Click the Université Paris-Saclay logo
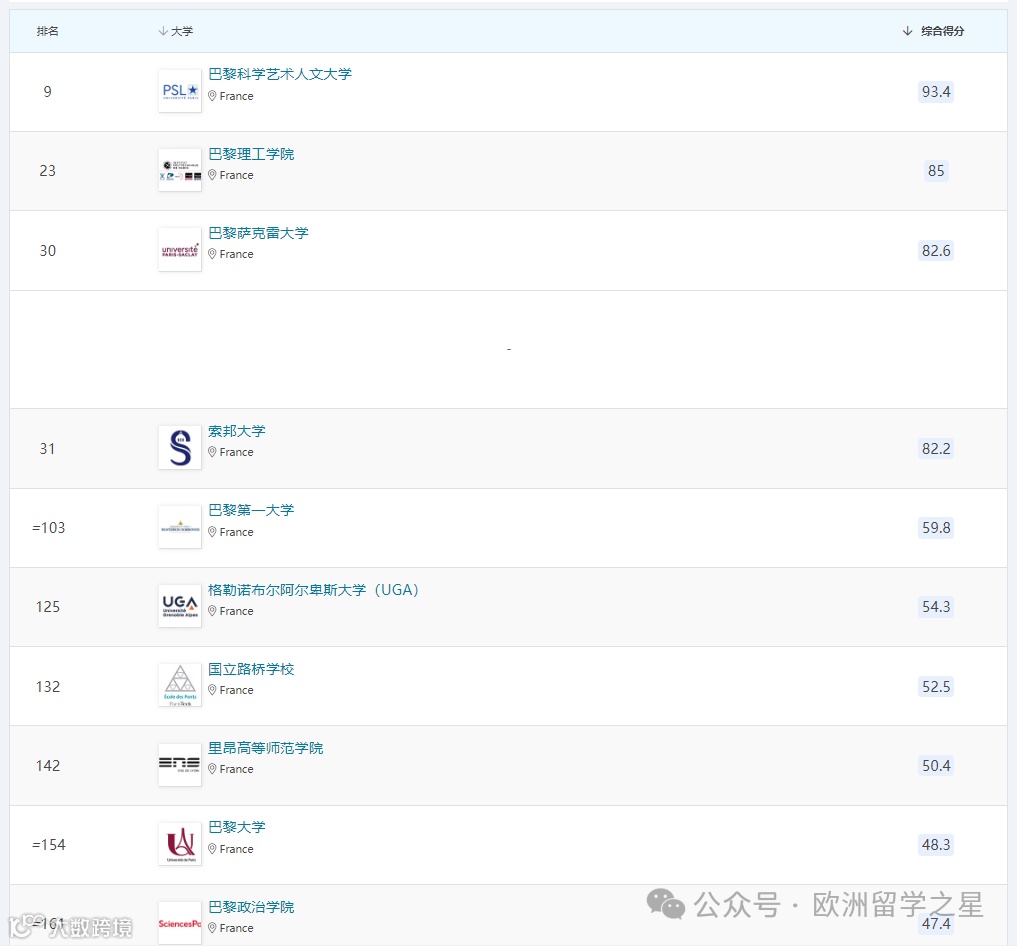Screen dimensions: 1017x946 [180, 250]
